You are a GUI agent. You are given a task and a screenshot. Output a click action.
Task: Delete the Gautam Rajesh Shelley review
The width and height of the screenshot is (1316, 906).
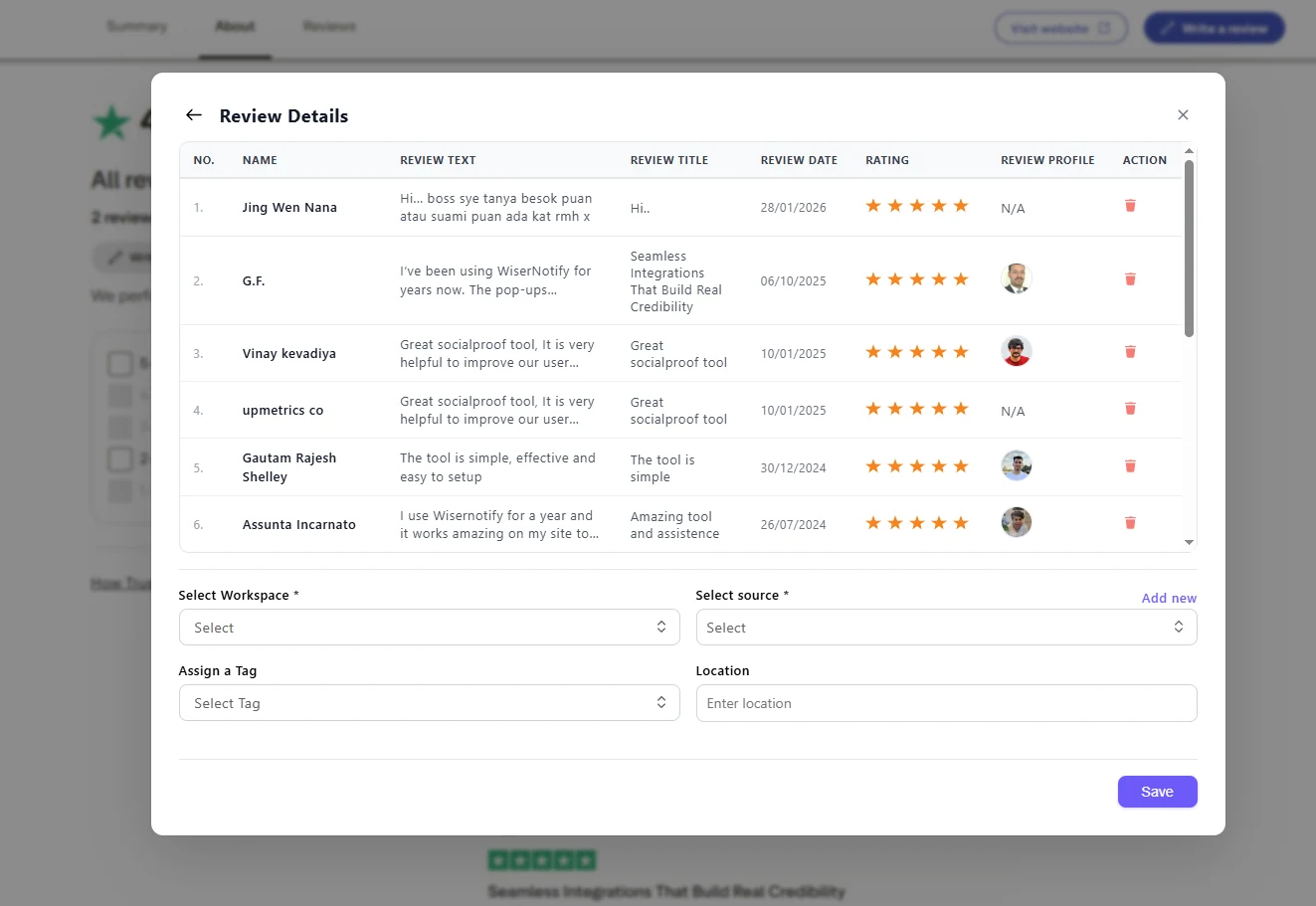click(1130, 466)
